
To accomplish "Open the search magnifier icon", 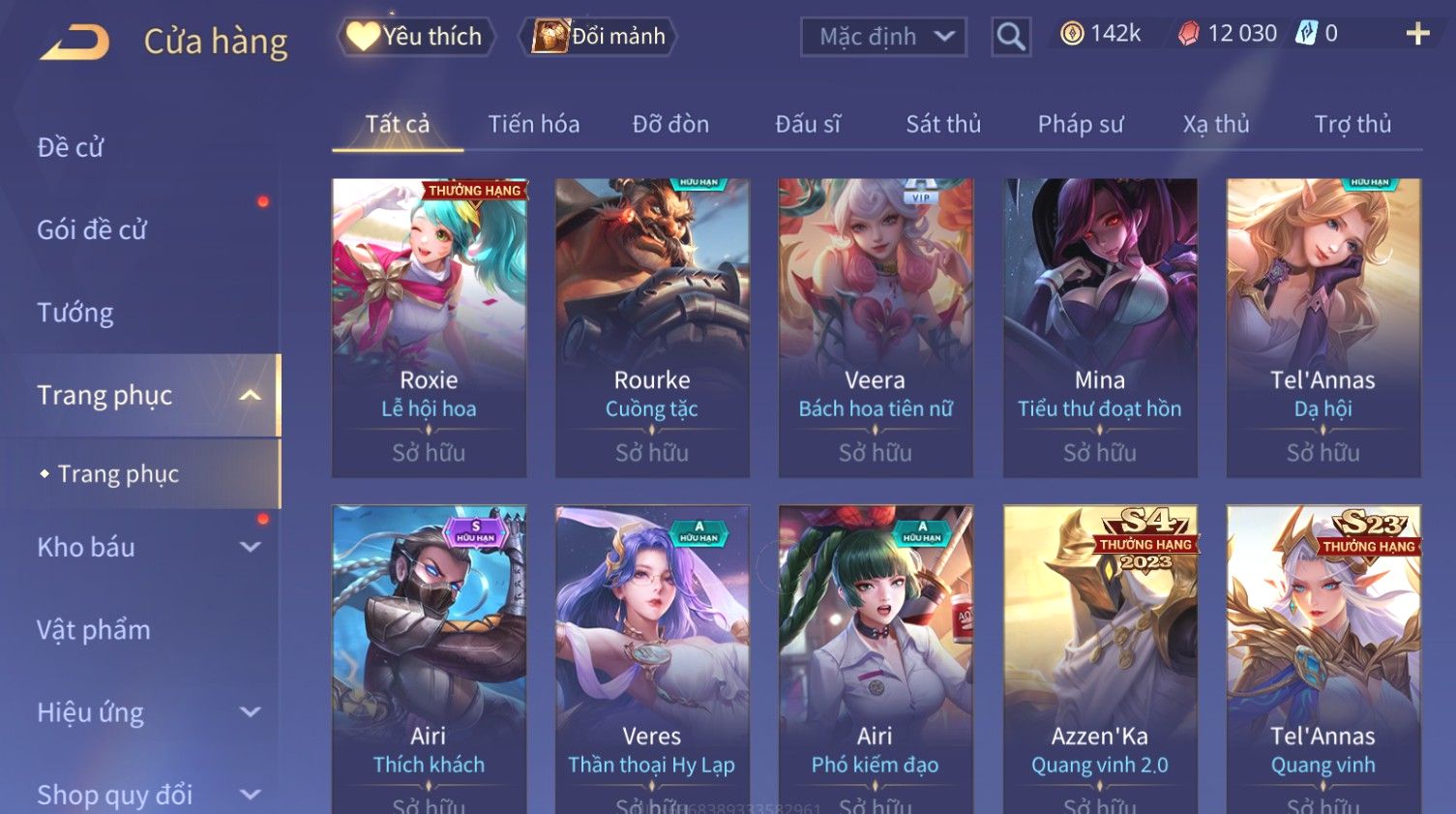I will [1011, 37].
